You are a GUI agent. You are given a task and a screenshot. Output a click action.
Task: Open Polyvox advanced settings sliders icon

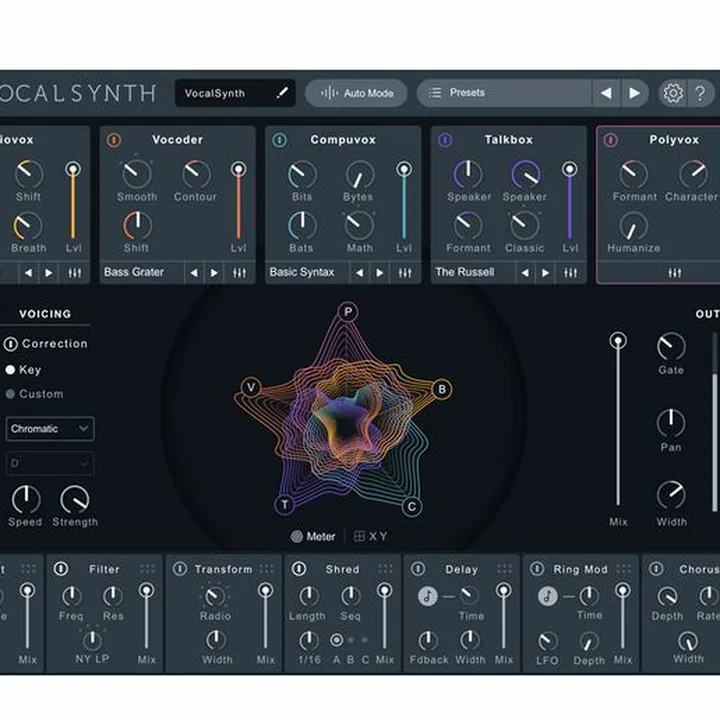pyautogui.click(x=675, y=273)
